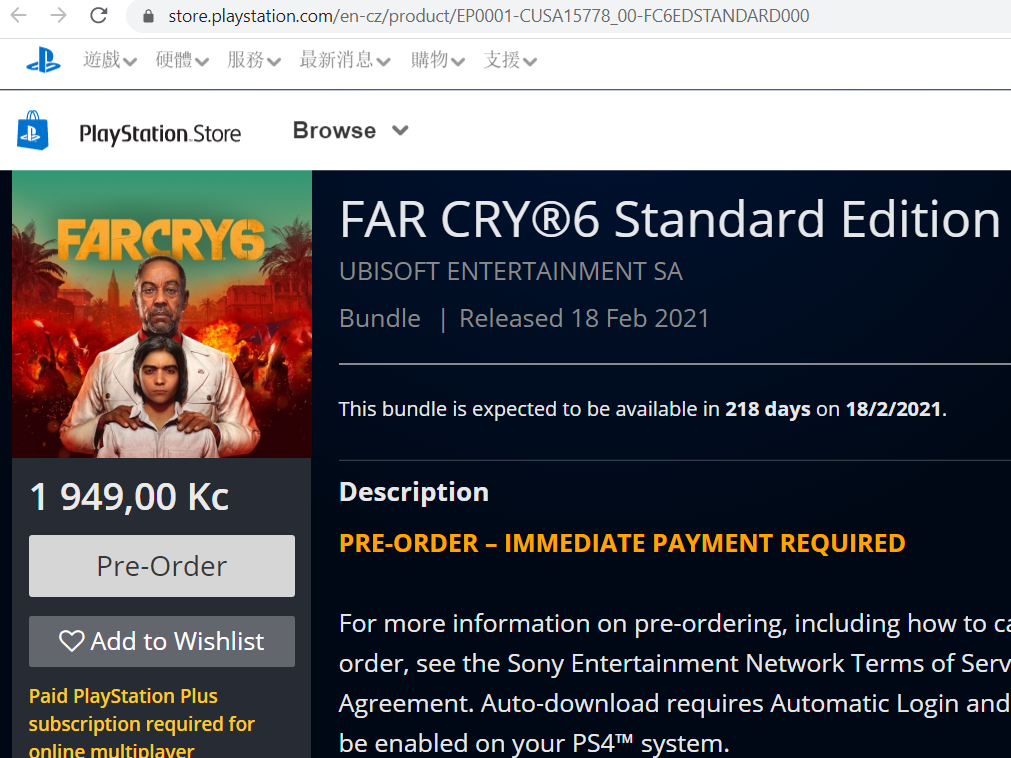Screen dimensions: 1011x758
Task: Click the FAR CRY®6 Standard Edition title
Action: click(x=670, y=220)
